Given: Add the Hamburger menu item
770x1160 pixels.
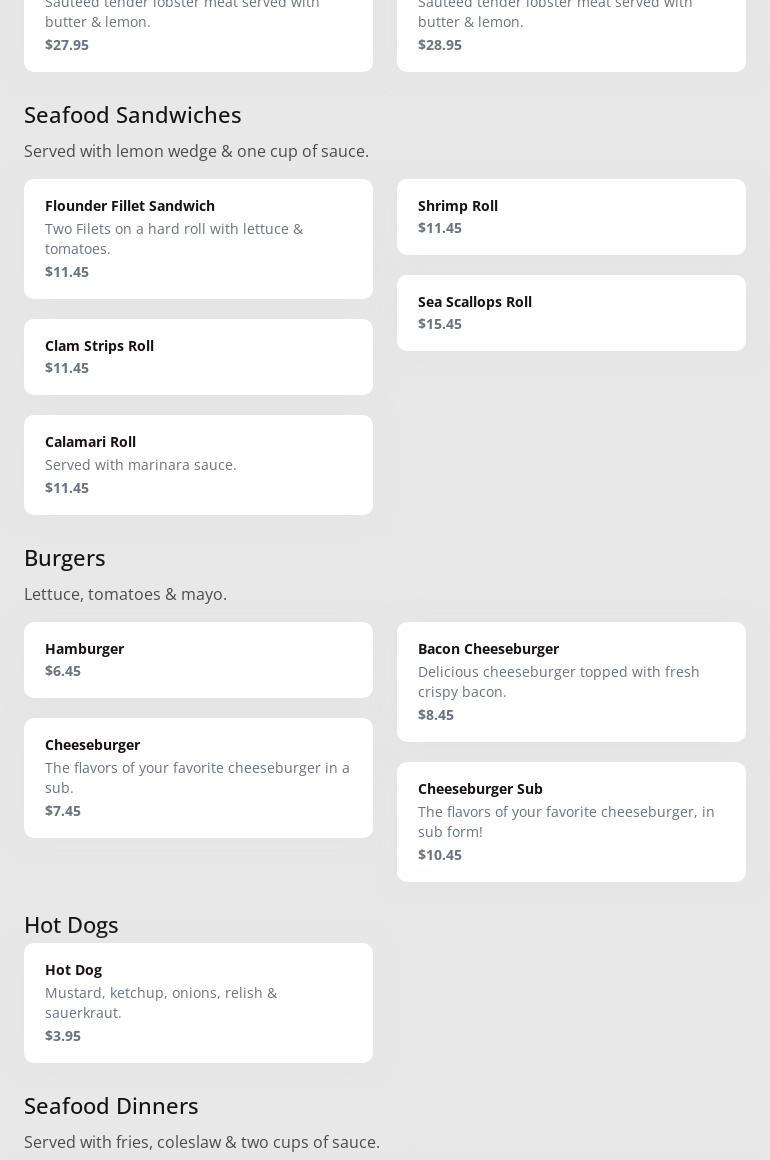Looking at the screenshot, I should [198, 659].
